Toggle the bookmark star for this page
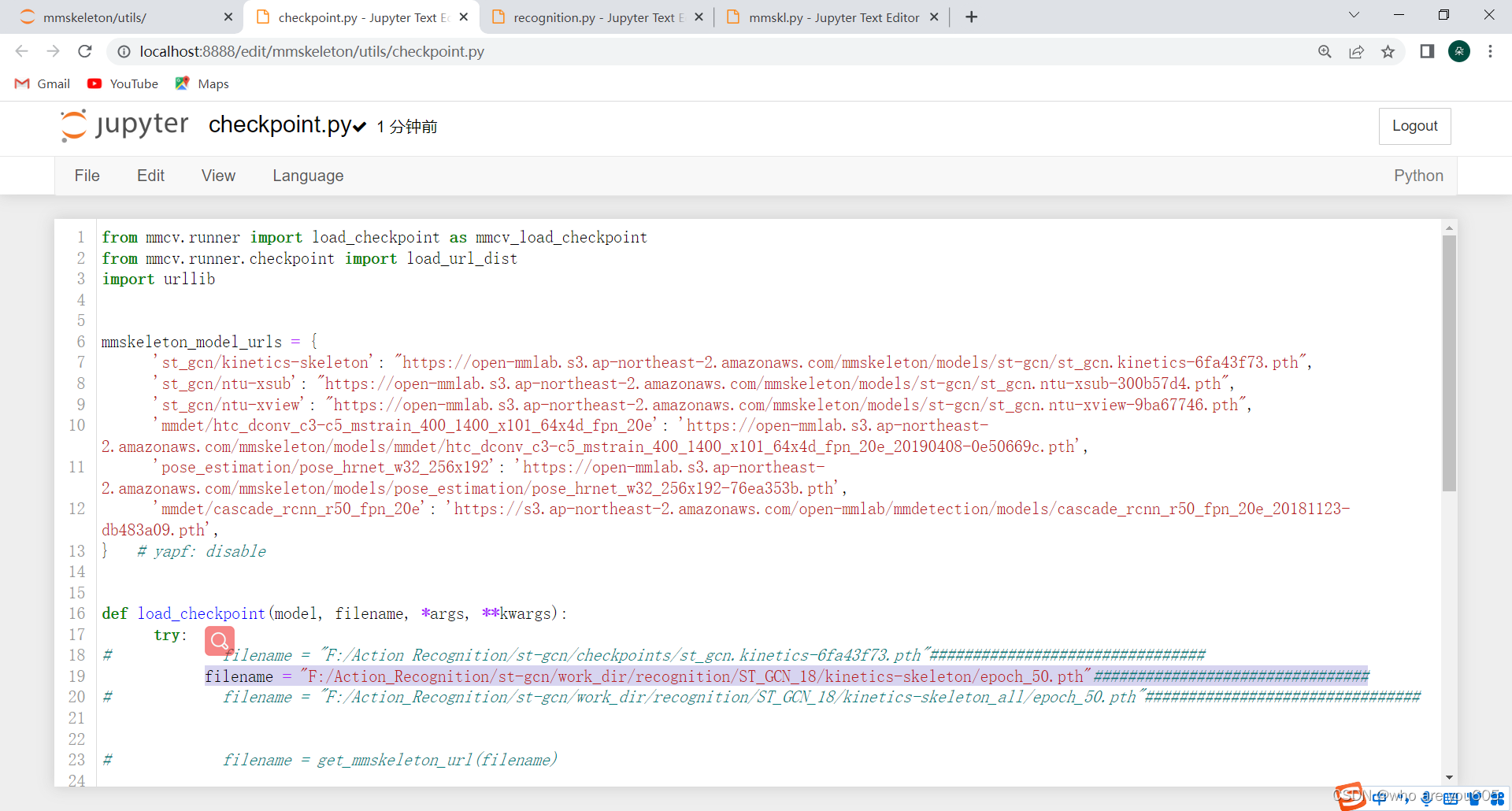This screenshot has width=1512, height=811. pos(1388,51)
